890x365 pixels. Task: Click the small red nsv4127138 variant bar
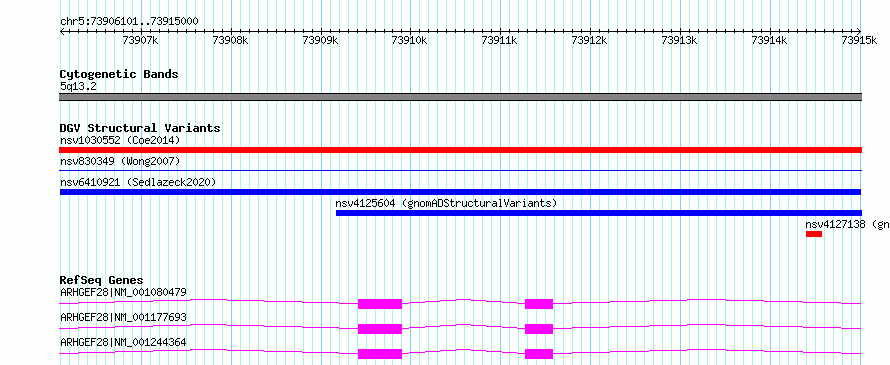tap(814, 234)
